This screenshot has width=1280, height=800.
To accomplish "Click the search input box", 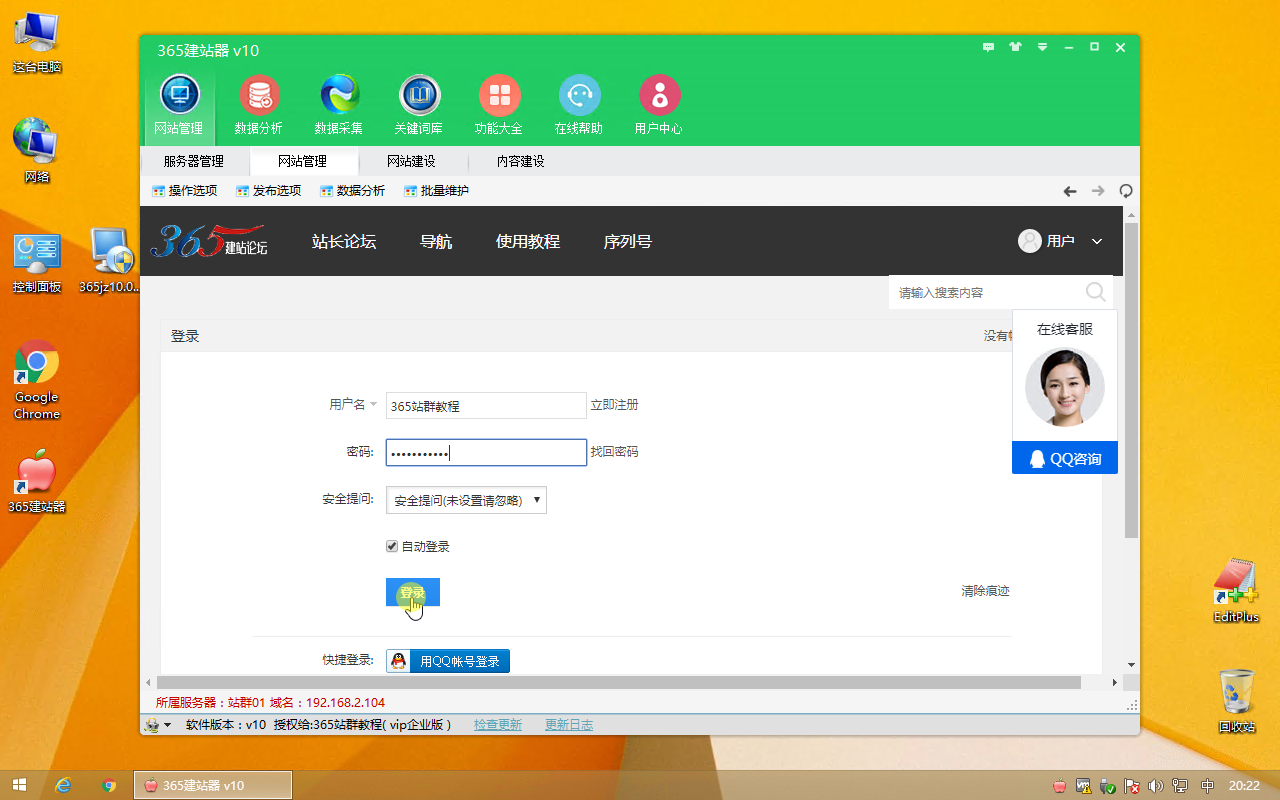I will click(987, 292).
